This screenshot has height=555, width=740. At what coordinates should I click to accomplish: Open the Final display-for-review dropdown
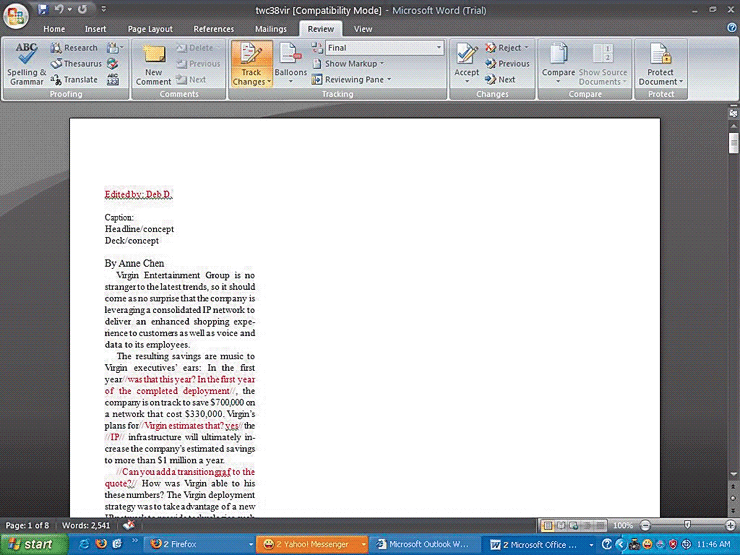coord(384,48)
